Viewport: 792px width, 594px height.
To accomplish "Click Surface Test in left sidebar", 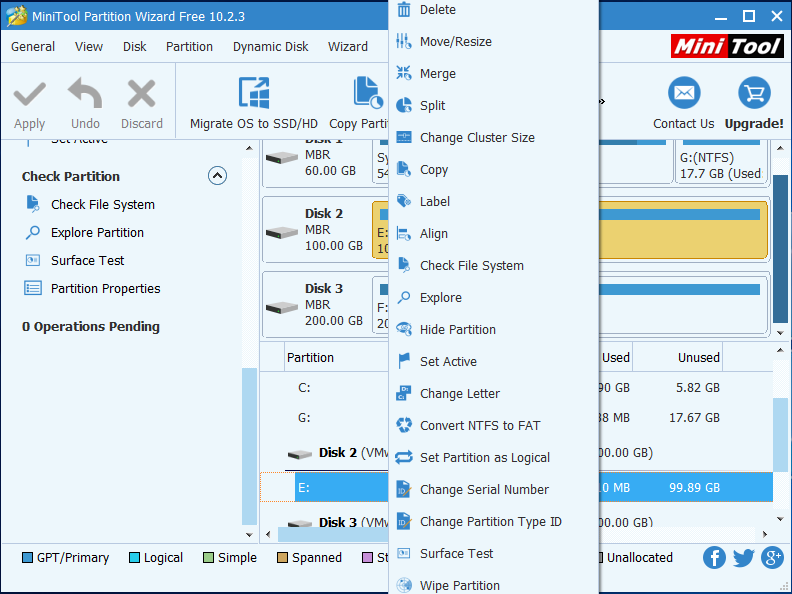I will (87, 261).
